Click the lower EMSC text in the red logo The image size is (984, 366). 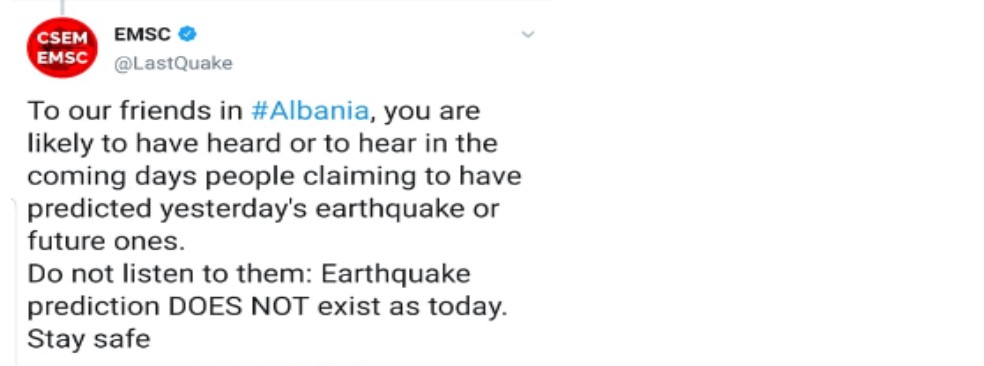62,55
